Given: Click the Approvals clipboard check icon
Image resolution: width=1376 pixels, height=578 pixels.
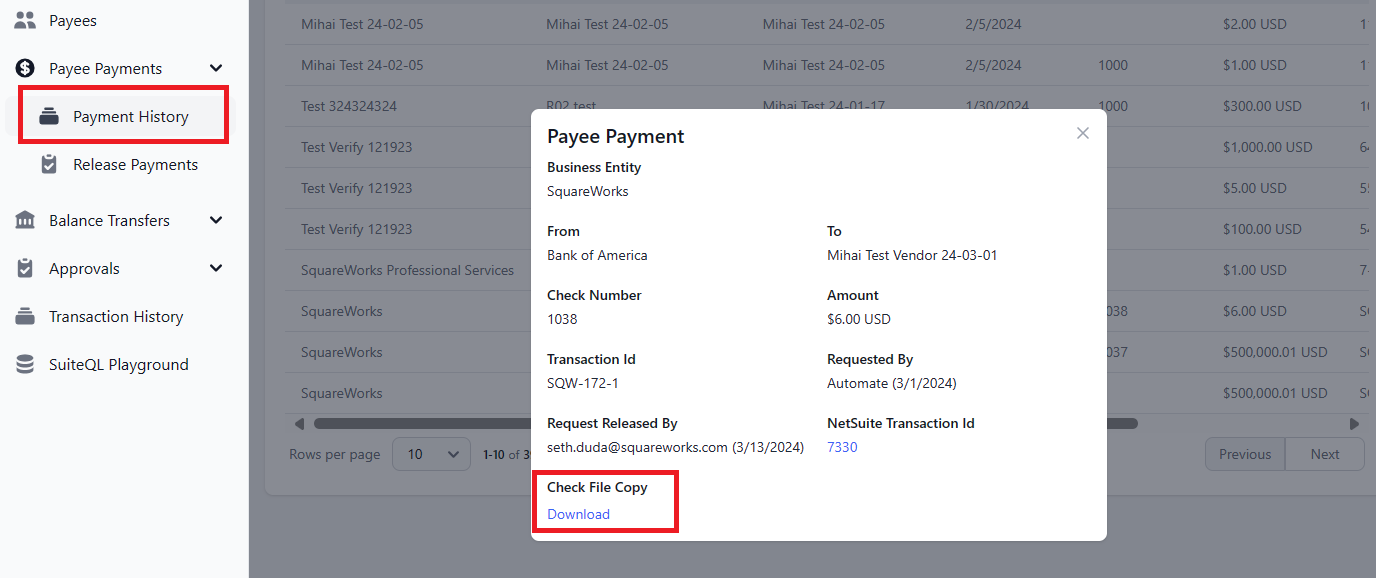Looking at the screenshot, I should pyautogui.click(x=25, y=269).
